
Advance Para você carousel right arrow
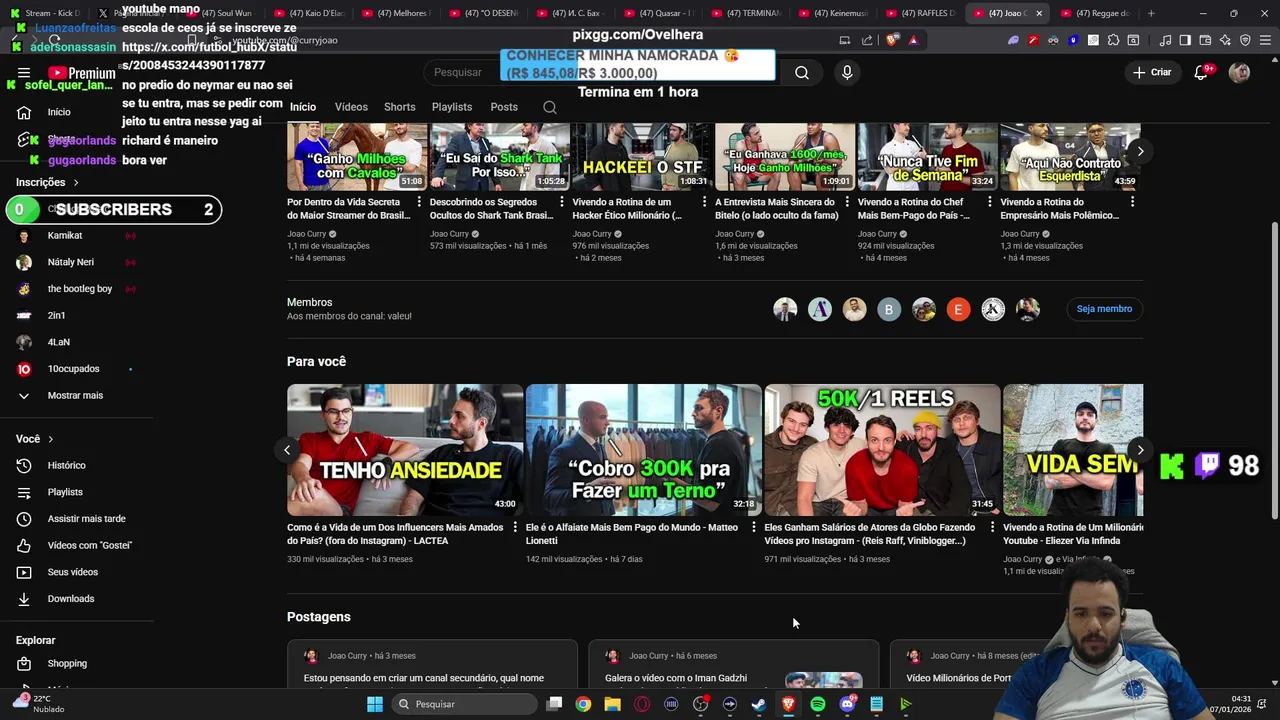(x=1140, y=450)
